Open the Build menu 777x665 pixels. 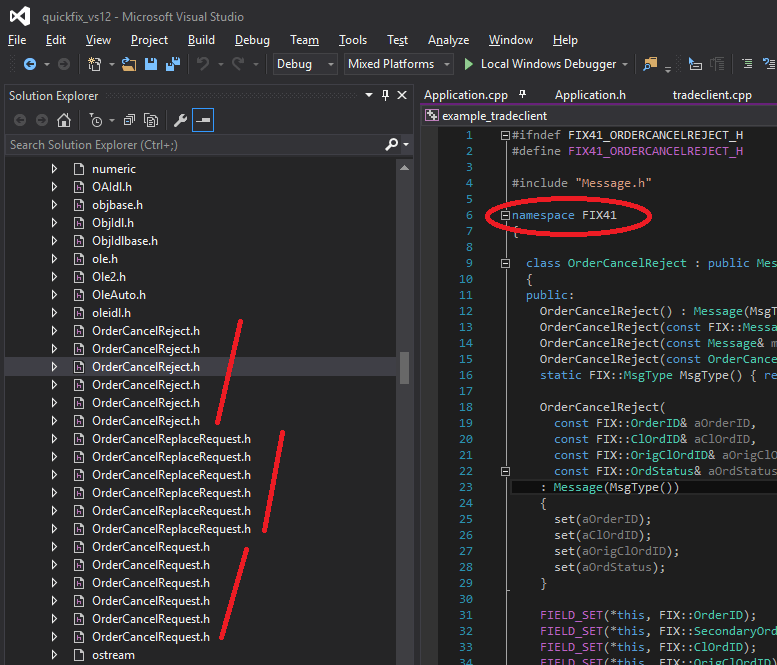click(201, 40)
